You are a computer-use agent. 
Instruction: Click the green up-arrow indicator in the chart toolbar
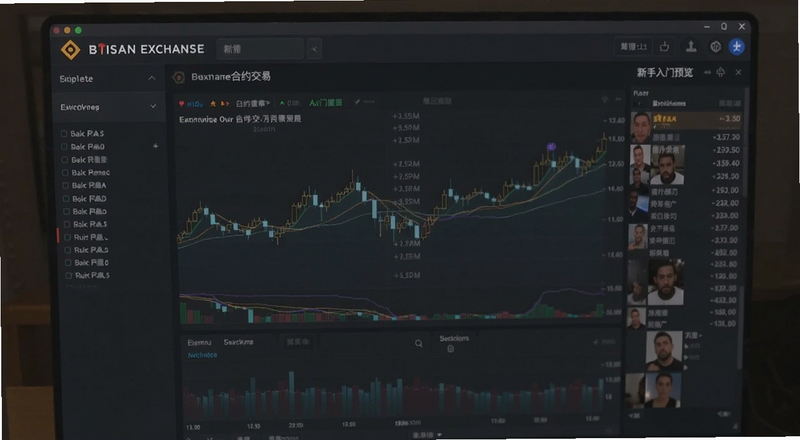click(282, 103)
